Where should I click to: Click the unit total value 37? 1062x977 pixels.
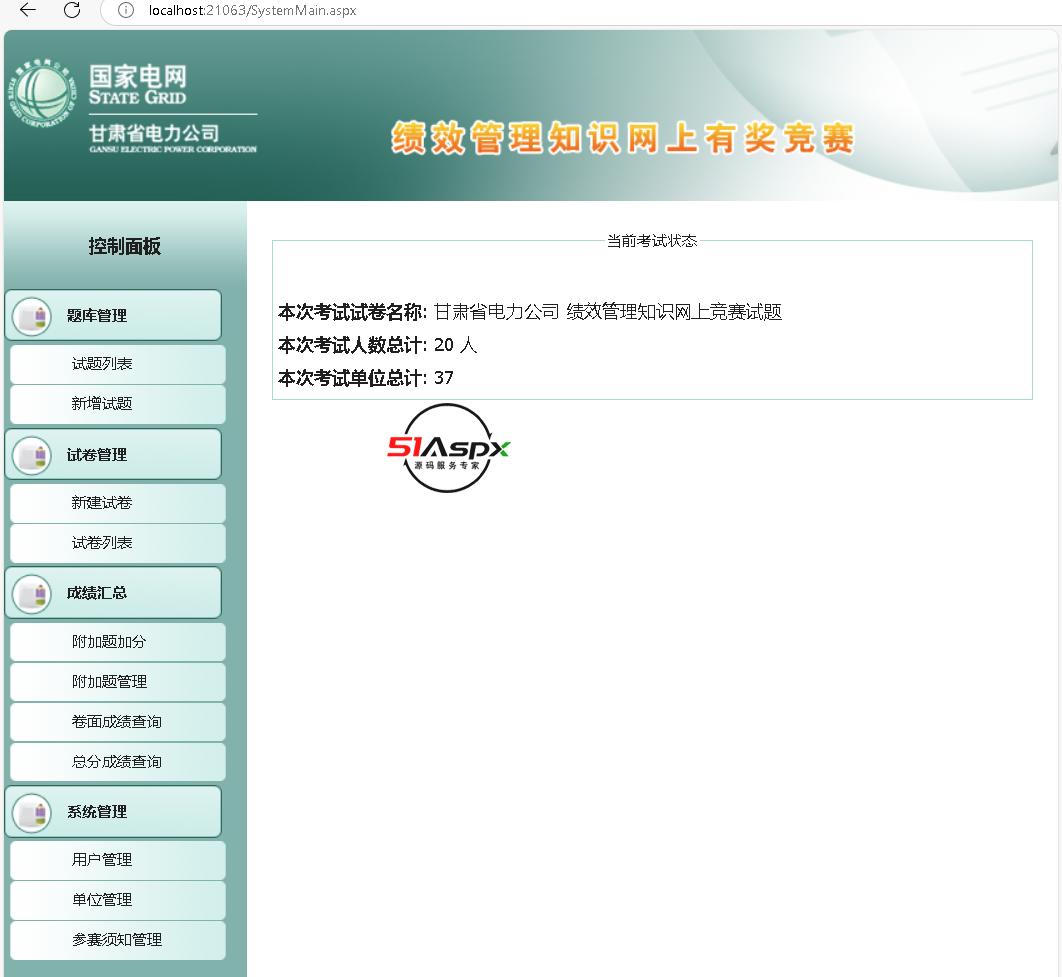click(x=444, y=378)
